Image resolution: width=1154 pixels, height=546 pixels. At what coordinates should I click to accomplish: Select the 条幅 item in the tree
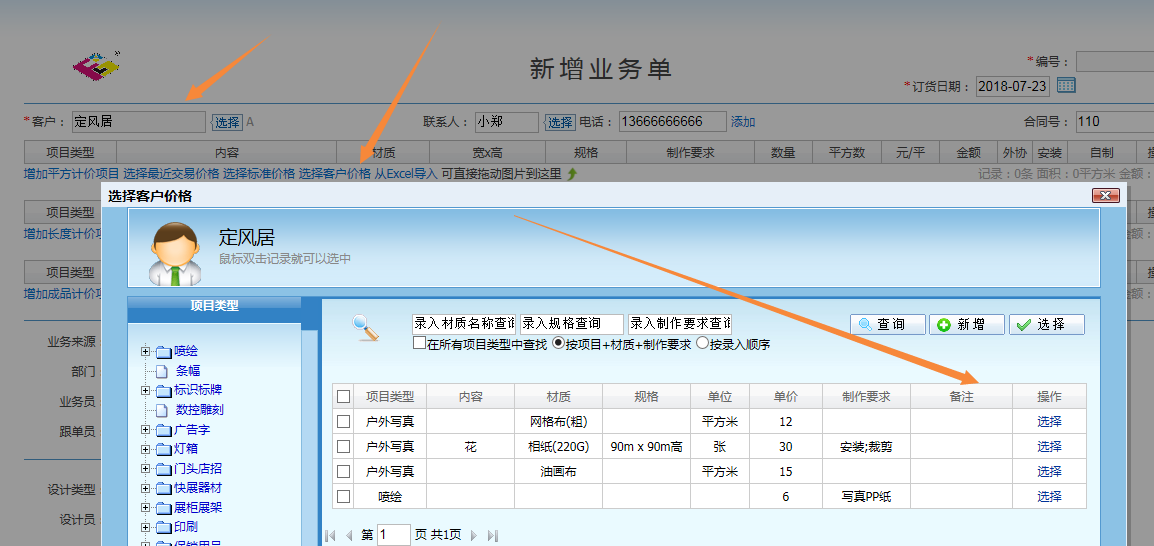point(187,371)
